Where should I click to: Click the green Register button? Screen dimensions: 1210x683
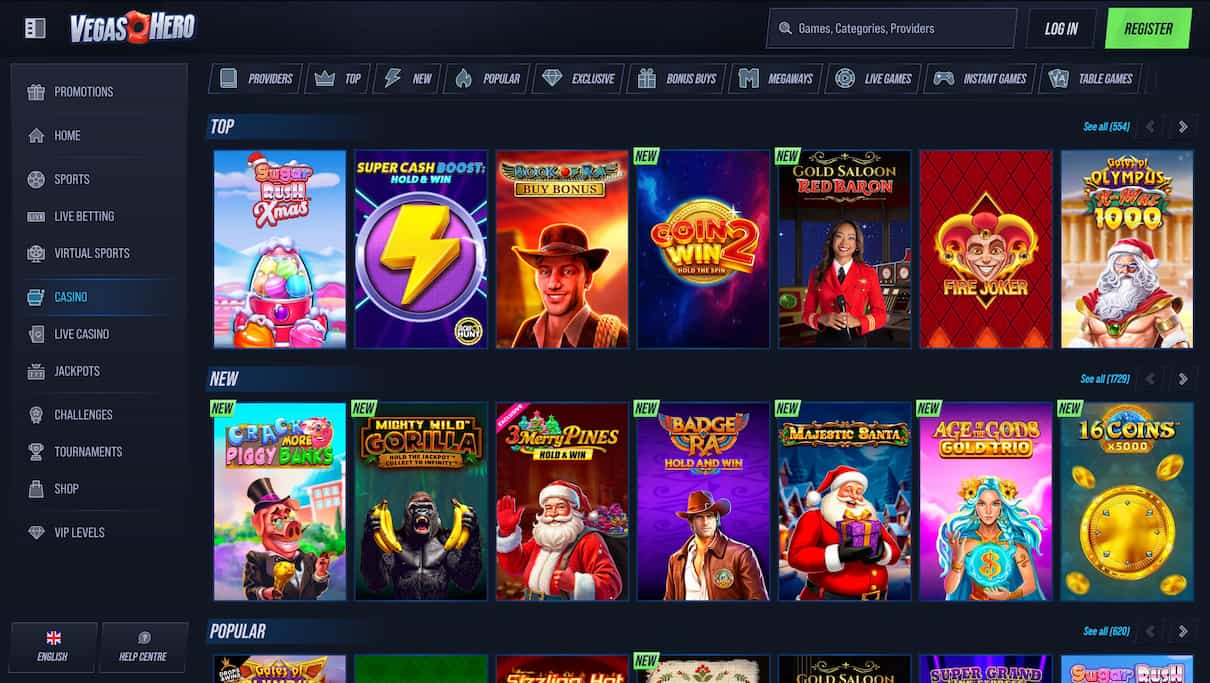(x=1148, y=29)
